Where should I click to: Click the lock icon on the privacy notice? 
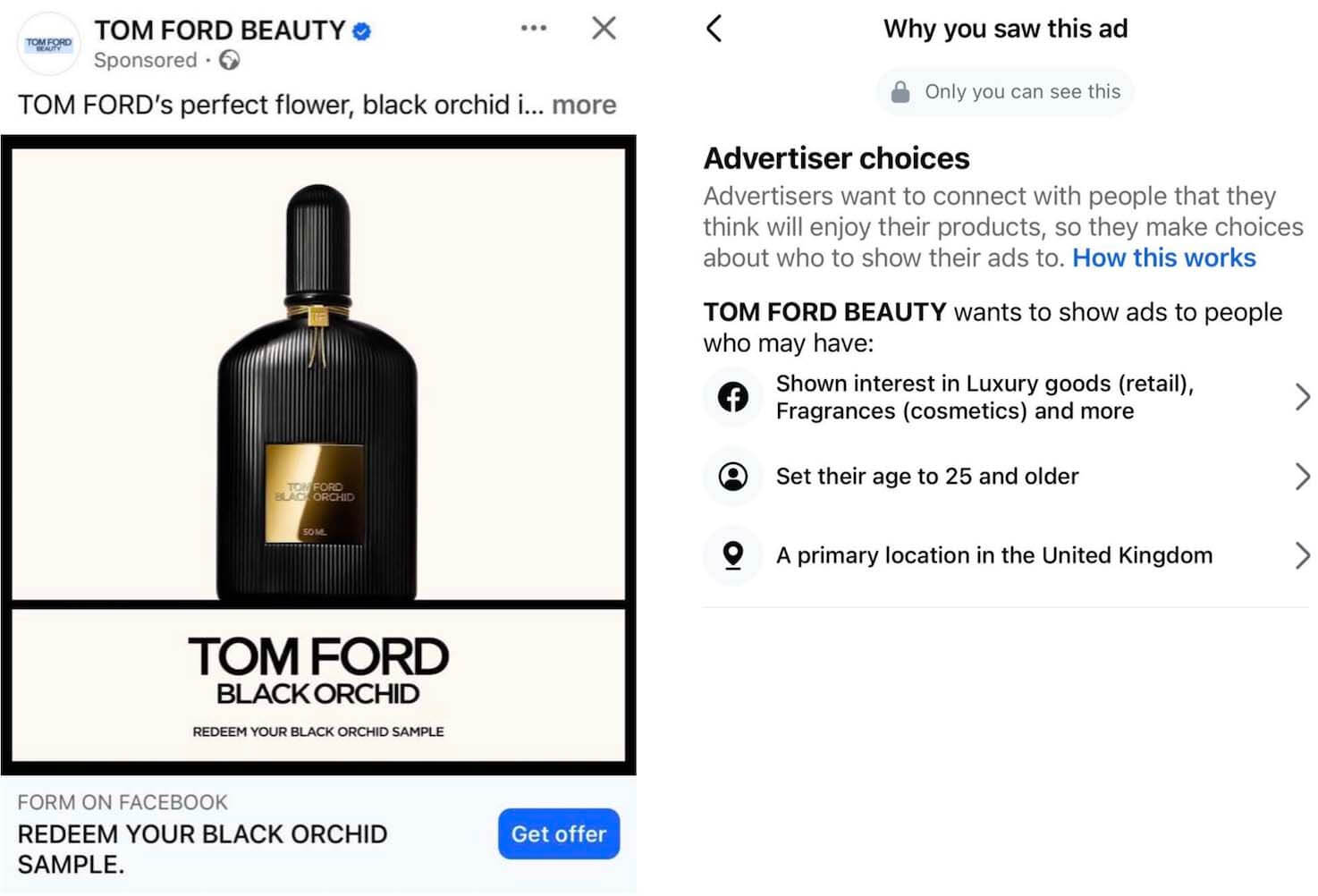pyautogui.click(x=901, y=91)
